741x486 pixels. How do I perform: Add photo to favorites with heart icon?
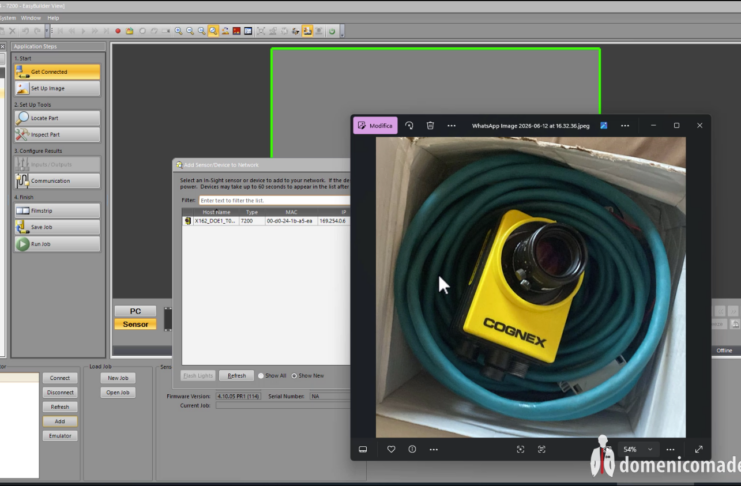point(391,449)
